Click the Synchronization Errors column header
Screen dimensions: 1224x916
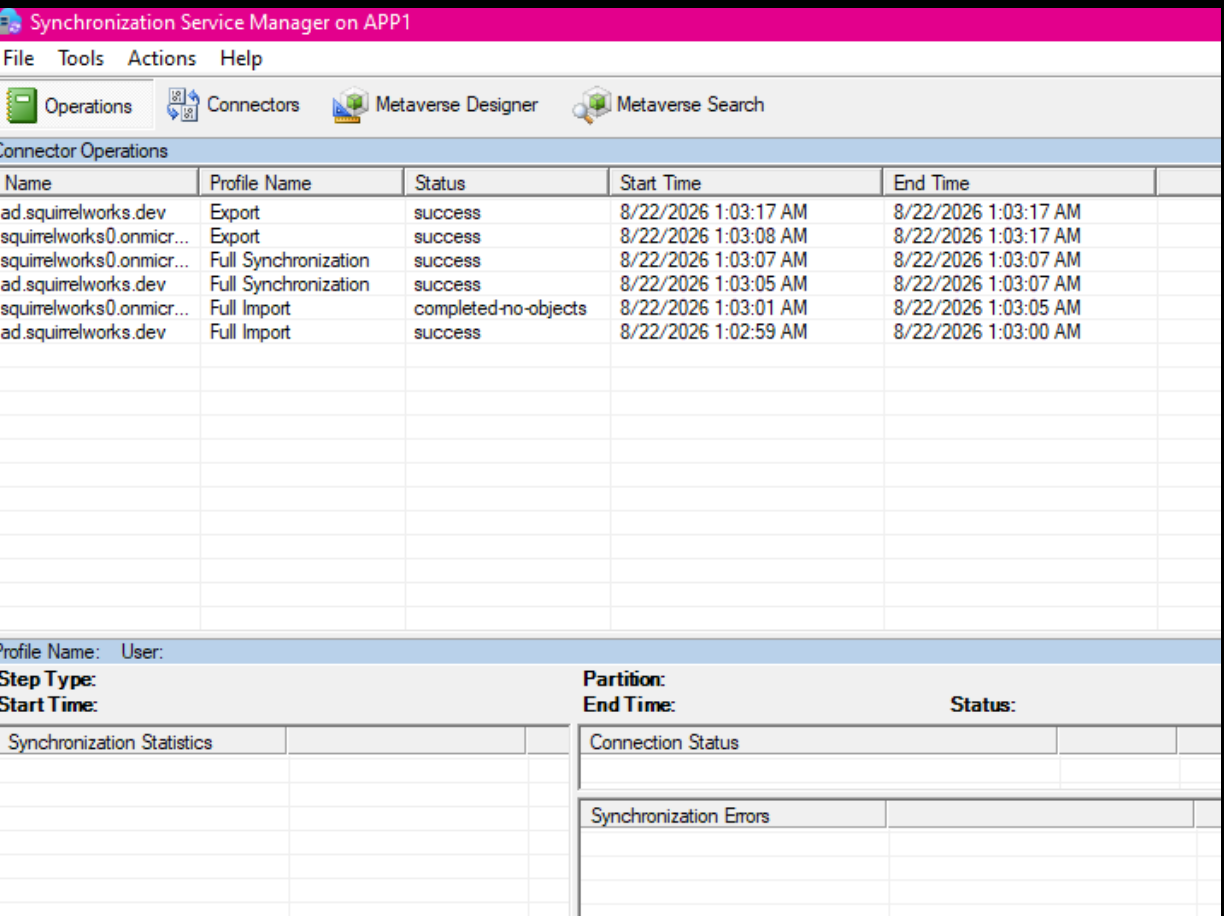pos(733,816)
